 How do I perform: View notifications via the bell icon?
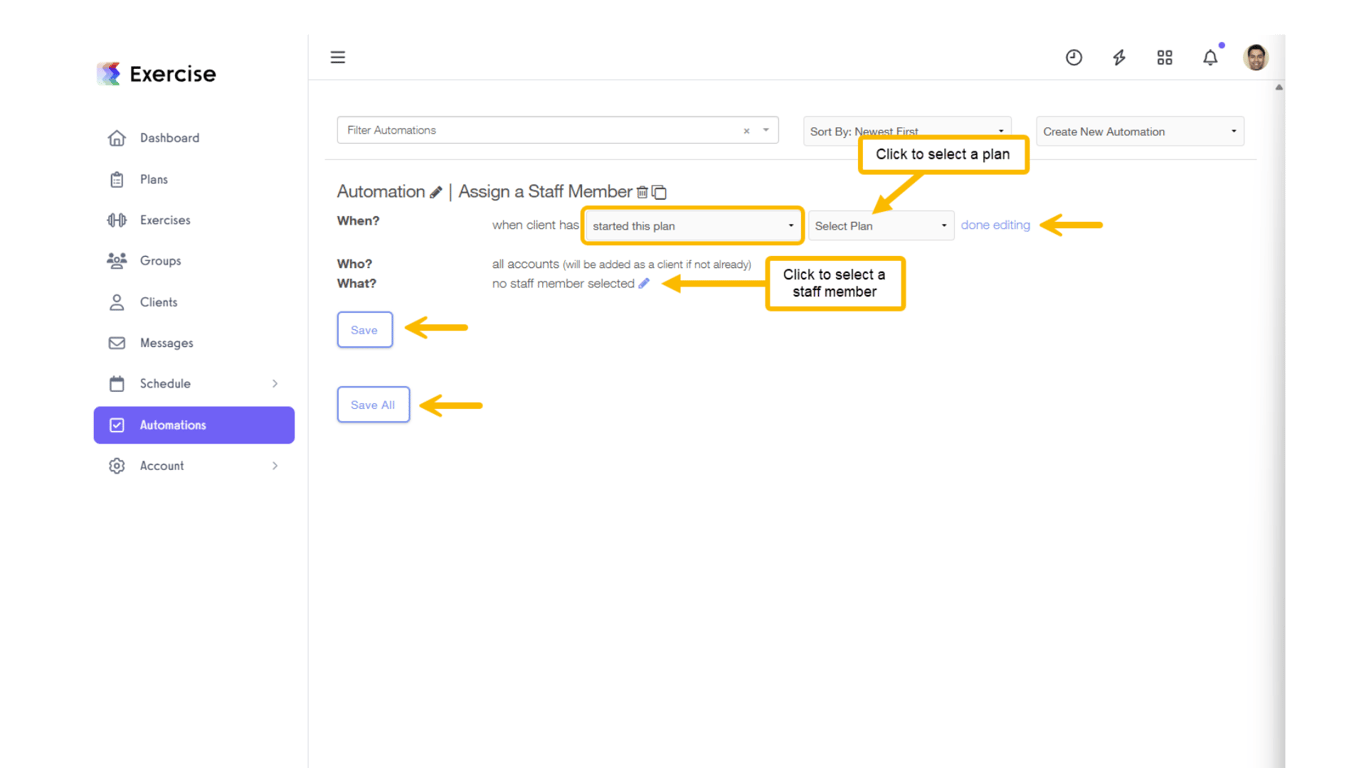[1209, 57]
